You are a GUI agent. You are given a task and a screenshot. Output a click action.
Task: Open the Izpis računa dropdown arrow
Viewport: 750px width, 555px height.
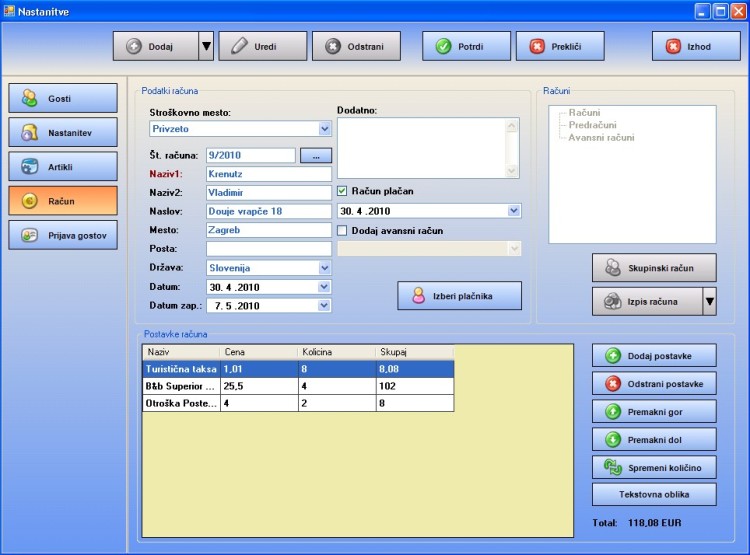click(x=709, y=301)
